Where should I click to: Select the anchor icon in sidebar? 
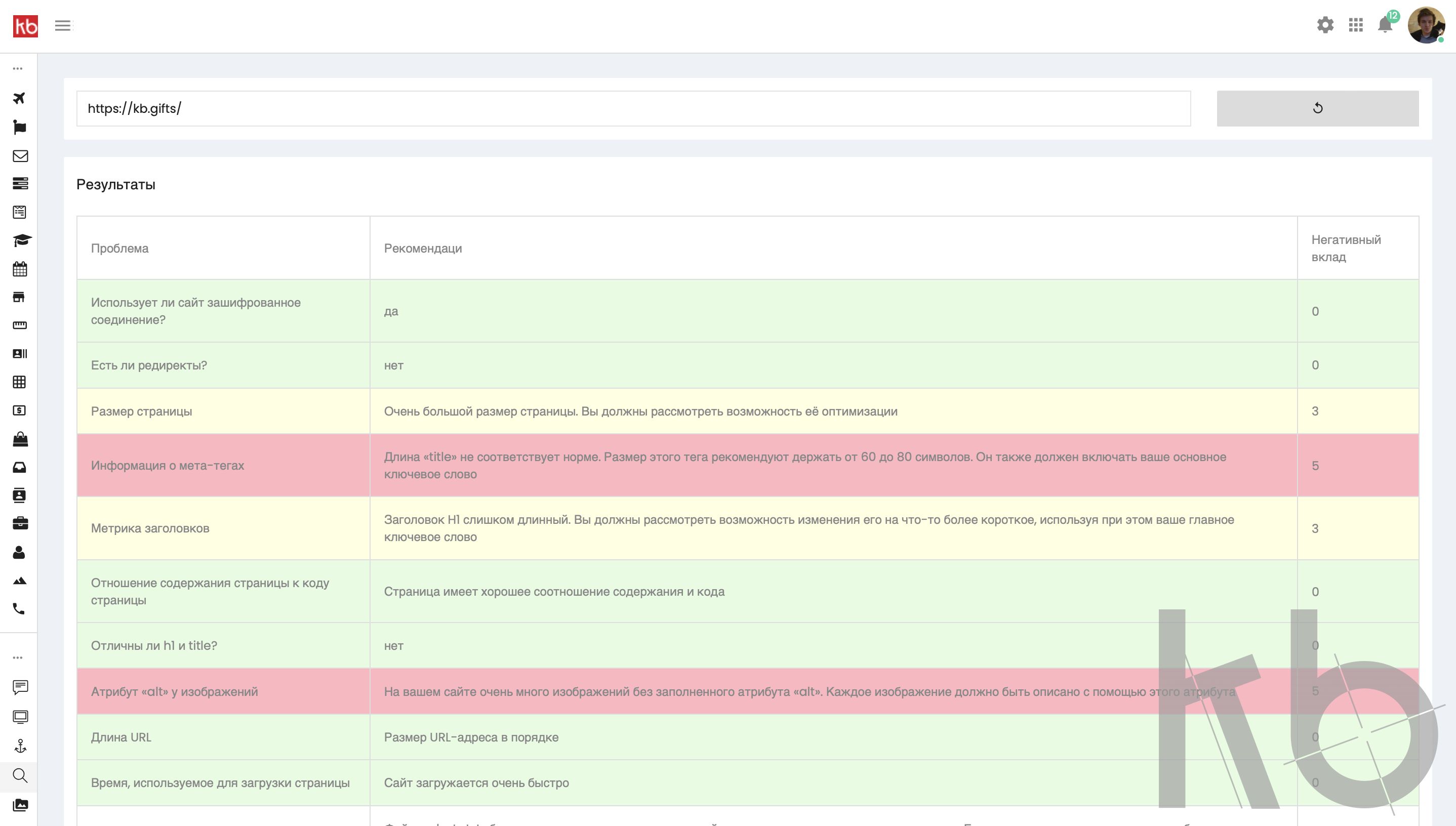pyautogui.click(x=20, y=746)
